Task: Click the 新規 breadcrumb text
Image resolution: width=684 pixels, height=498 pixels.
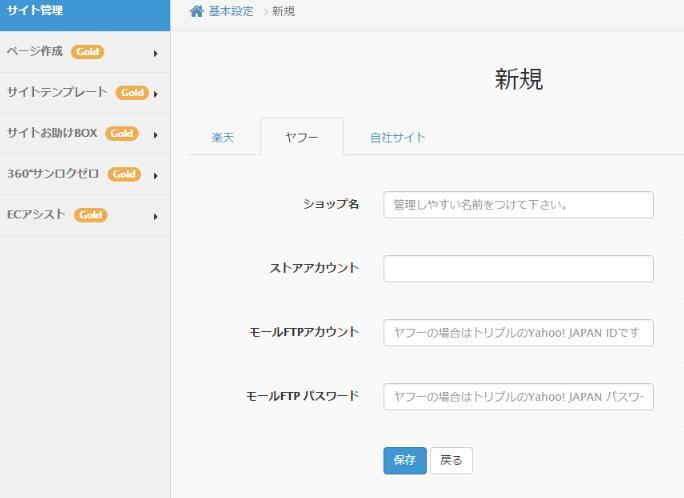Action: click(284, 11)
